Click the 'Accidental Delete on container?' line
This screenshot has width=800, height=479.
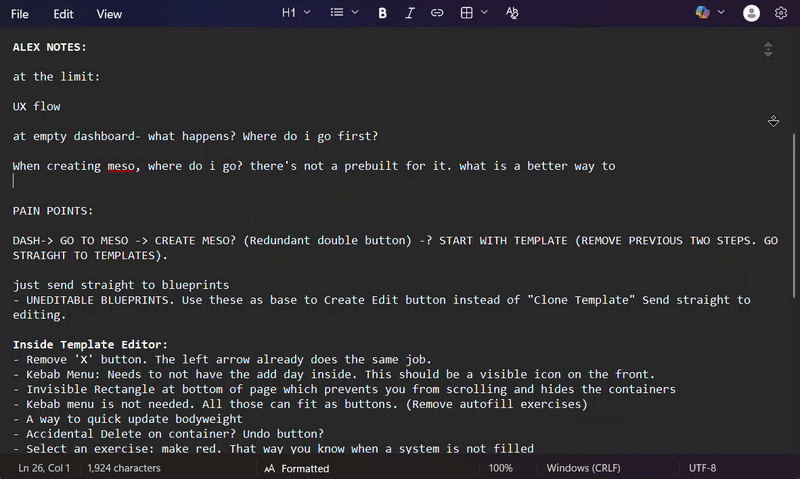point(168,434)
